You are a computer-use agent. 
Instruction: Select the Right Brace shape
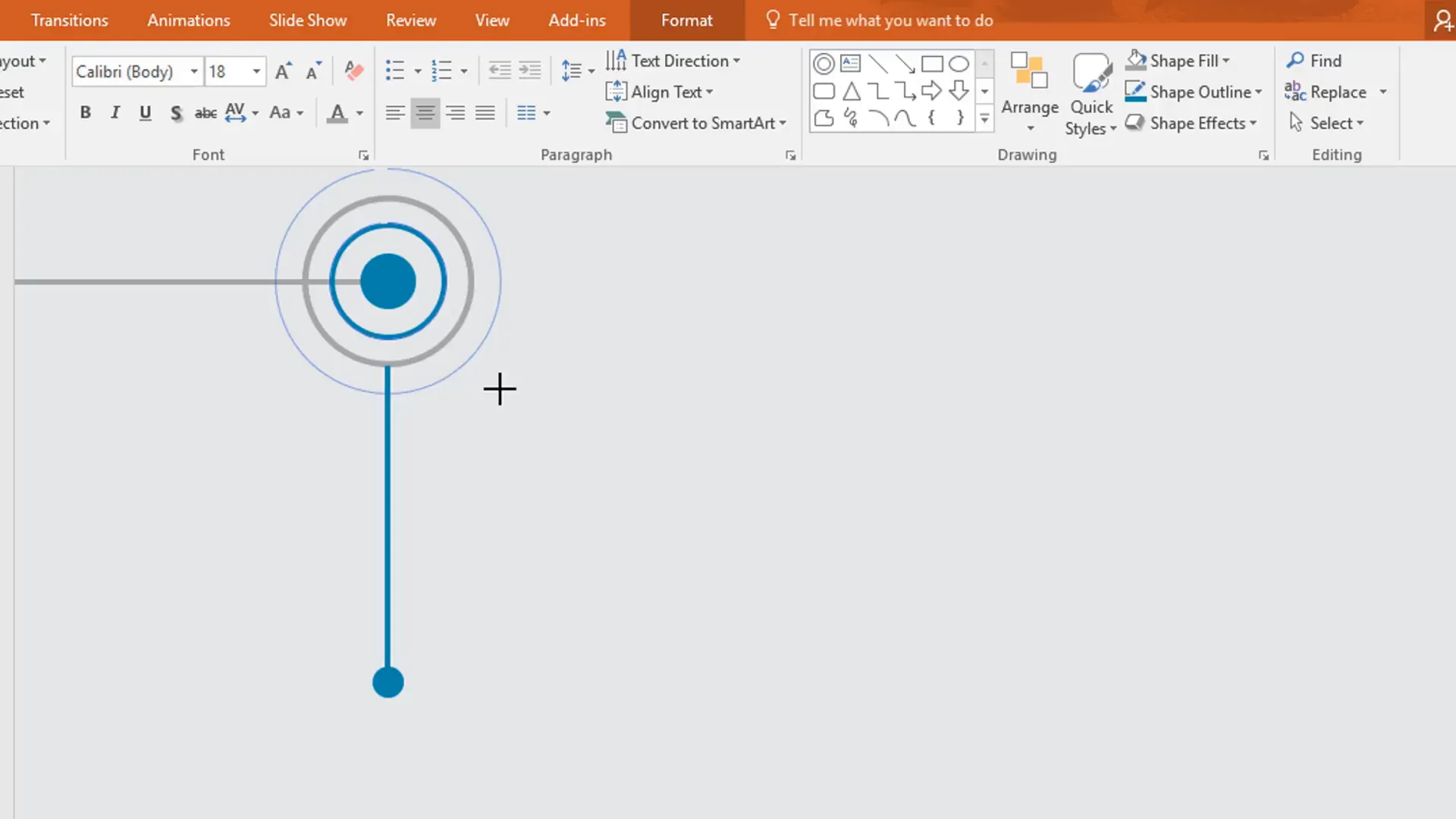[x=959, y=118]
